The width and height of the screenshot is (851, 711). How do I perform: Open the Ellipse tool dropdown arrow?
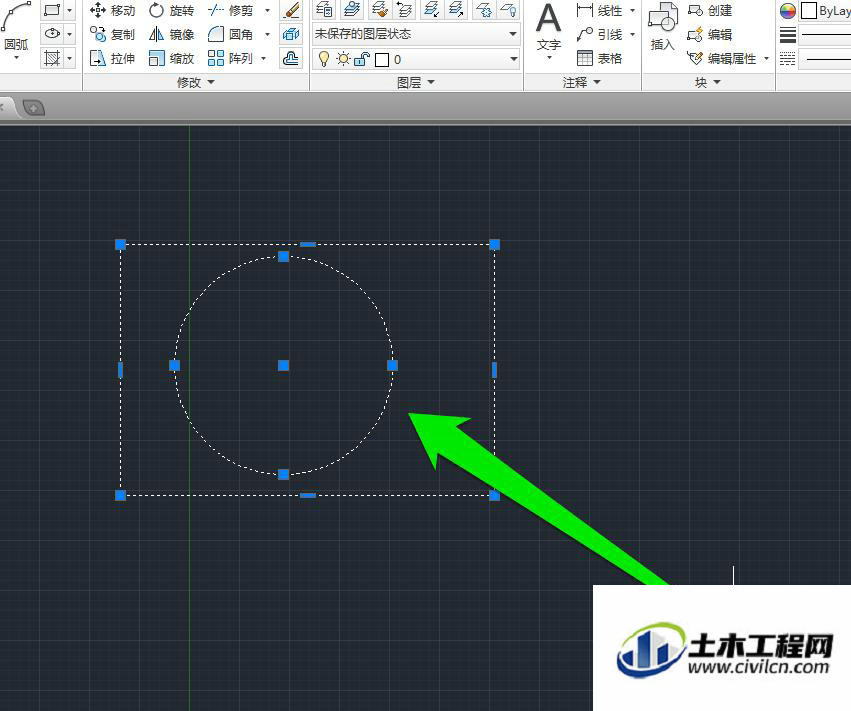pyautogui.click(x=69, y=34)
